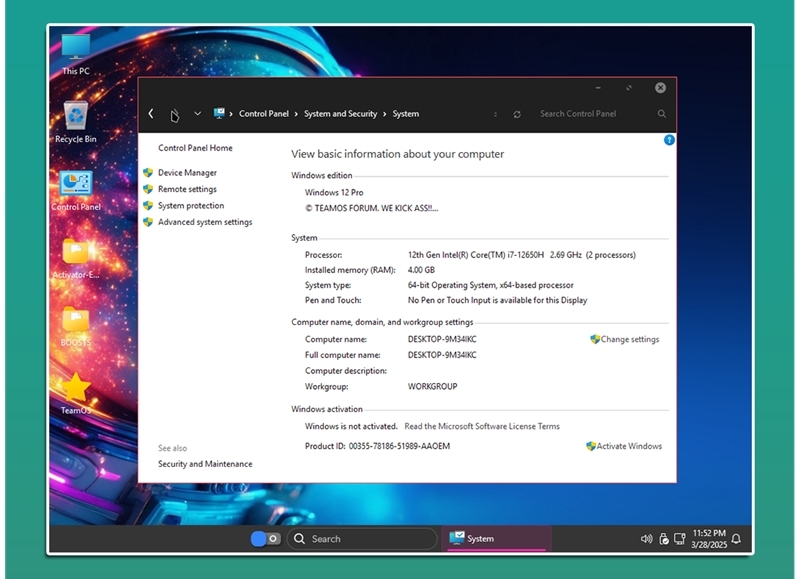Click the shield icon beside Change settings
800x579 pixels.
(x=595, y=339)
